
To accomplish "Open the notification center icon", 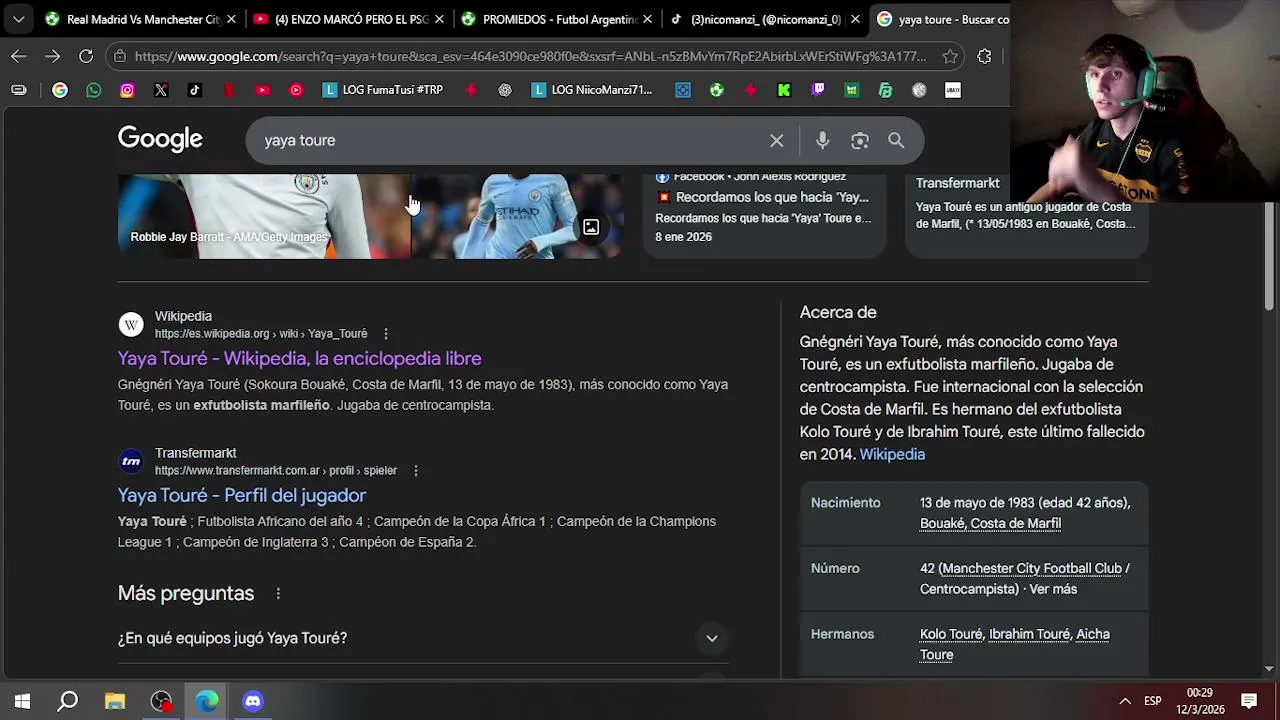I will point(1249,701).
